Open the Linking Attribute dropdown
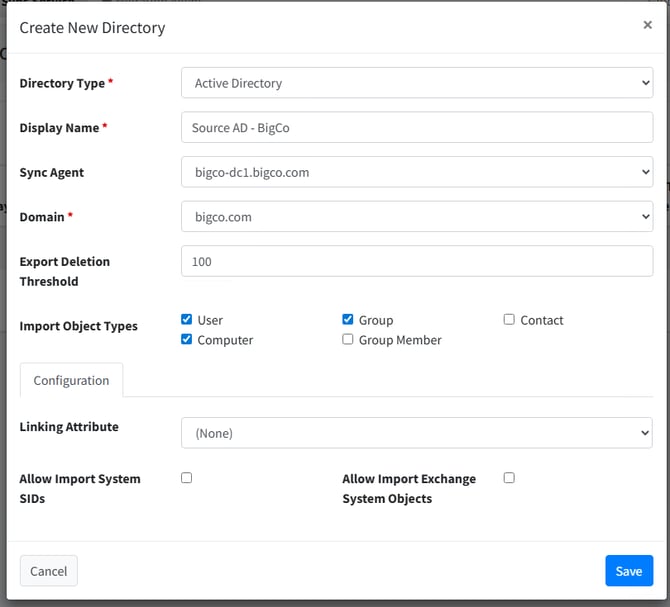The height and width of the screenshot is (607, 670). click(x=417, y=433)
